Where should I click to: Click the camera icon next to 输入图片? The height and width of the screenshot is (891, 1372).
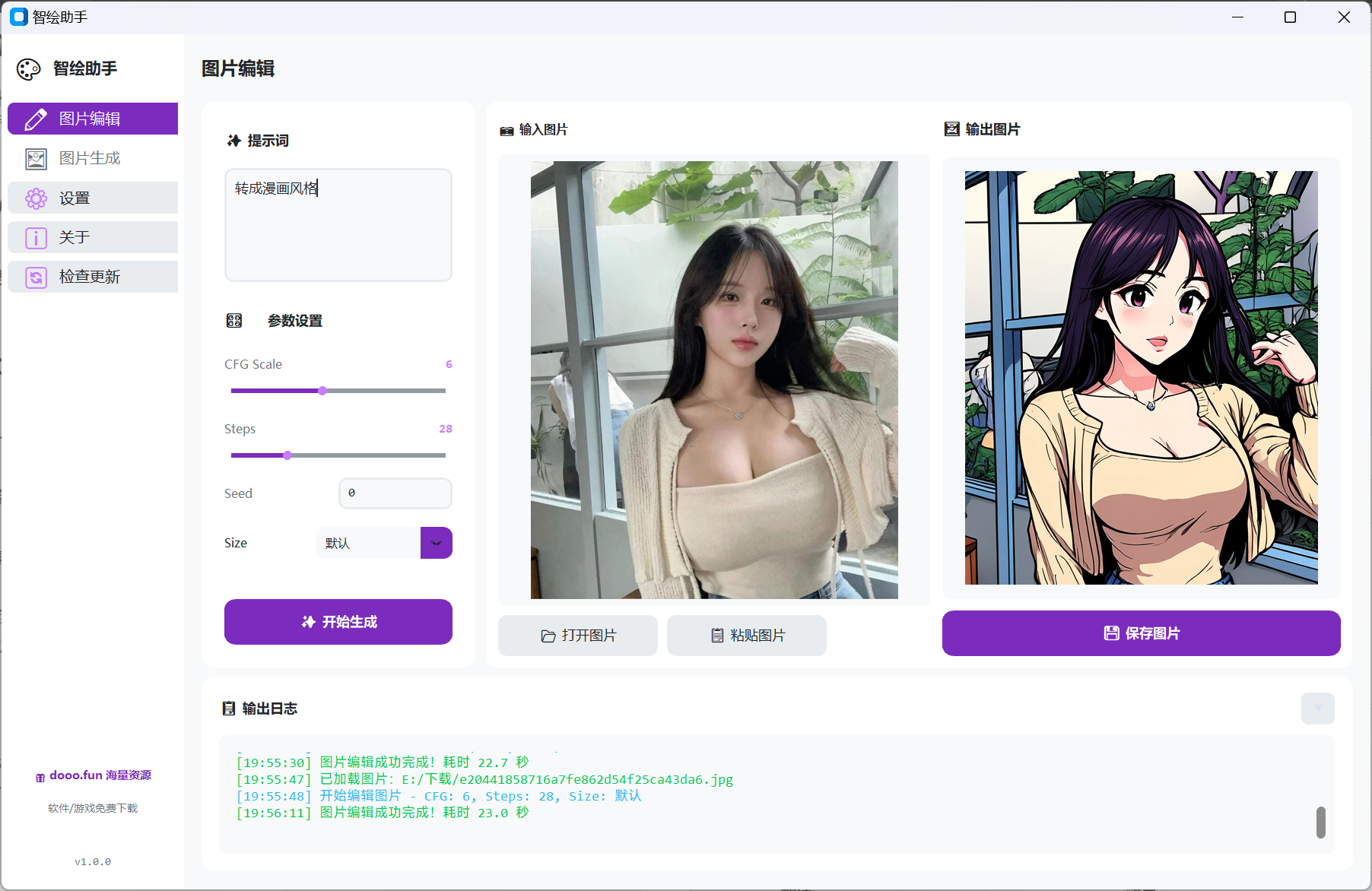(507, 130)
